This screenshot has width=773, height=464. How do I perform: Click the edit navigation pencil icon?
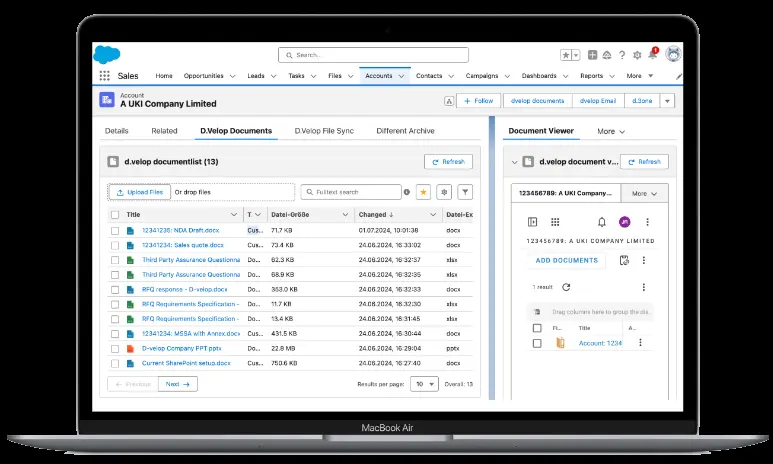tap(679, 76)
